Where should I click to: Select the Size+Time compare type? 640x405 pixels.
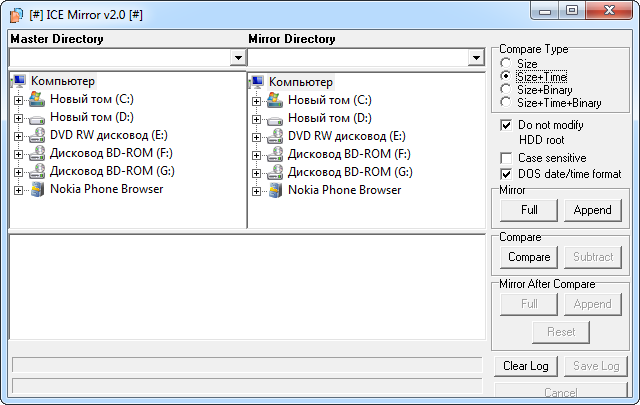tap(506, 76)
